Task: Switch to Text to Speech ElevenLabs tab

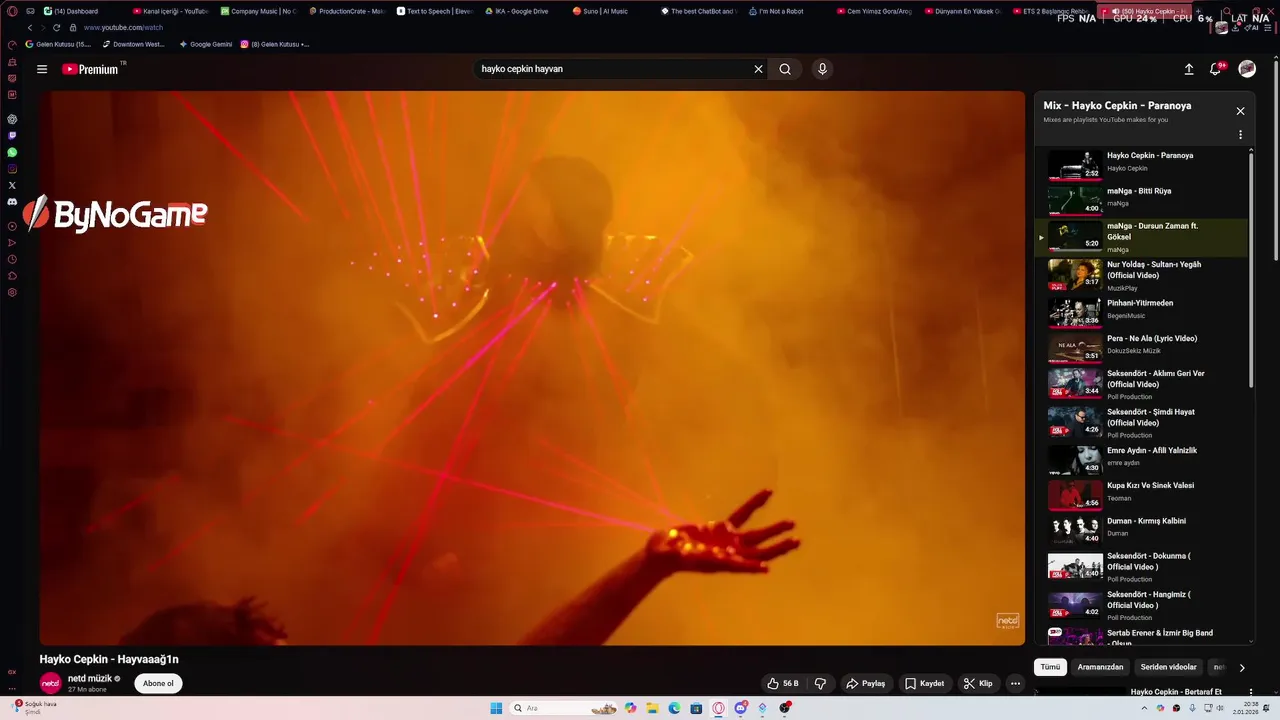Action: point(434,11)
